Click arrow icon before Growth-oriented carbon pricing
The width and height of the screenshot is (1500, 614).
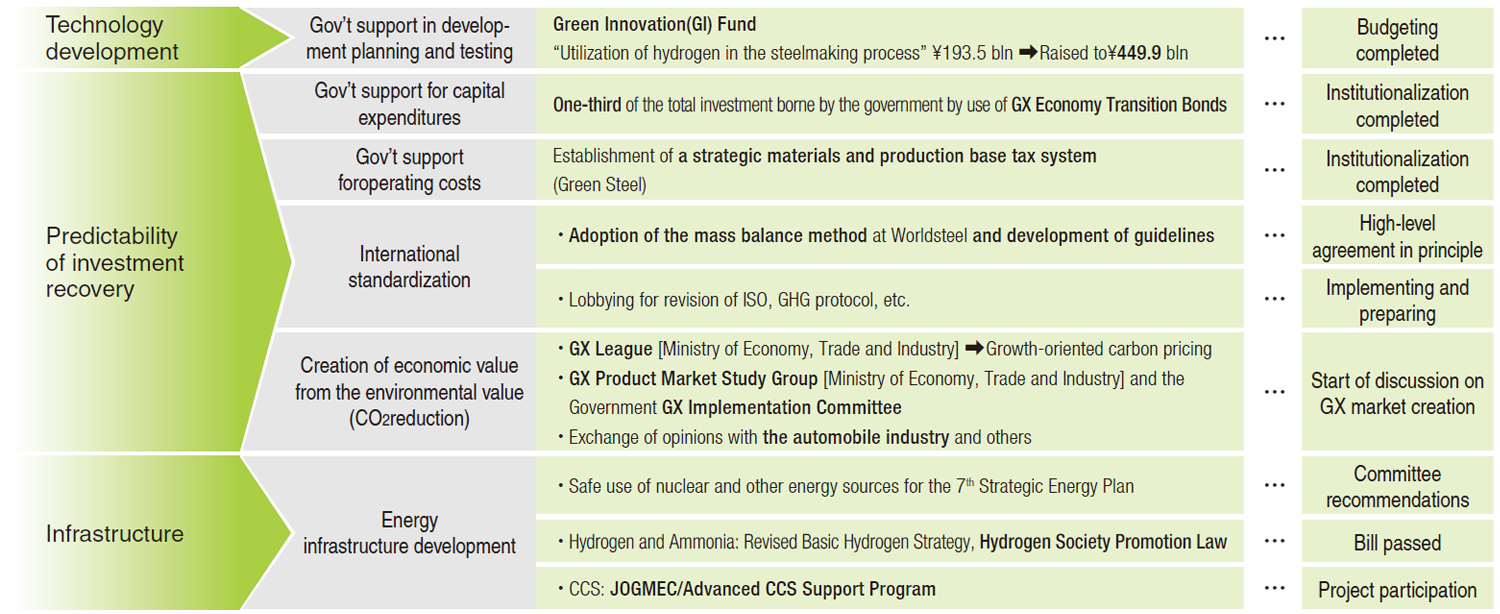(975, 349)
